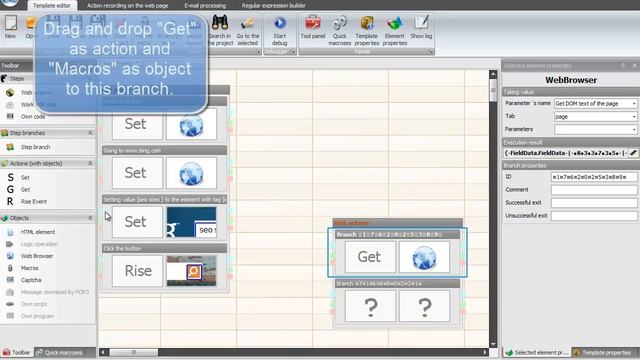The width and height of the screenshot is (640, 360).
Task: Collapse the Step branches section
Action: point(90,133)
